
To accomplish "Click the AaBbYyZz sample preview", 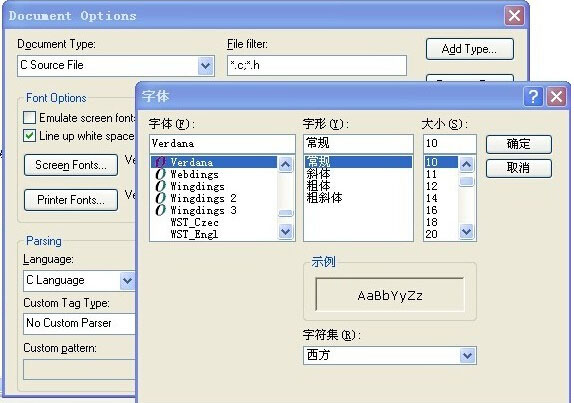I will (390, 295).
